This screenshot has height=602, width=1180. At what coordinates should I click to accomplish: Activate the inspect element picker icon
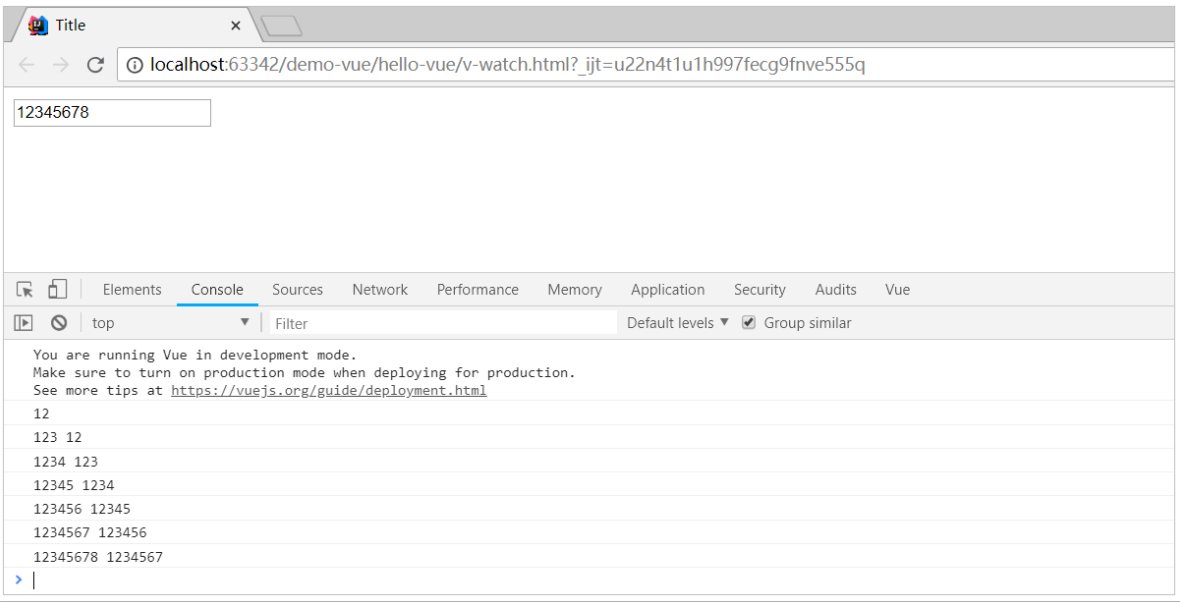pos(25,290)
